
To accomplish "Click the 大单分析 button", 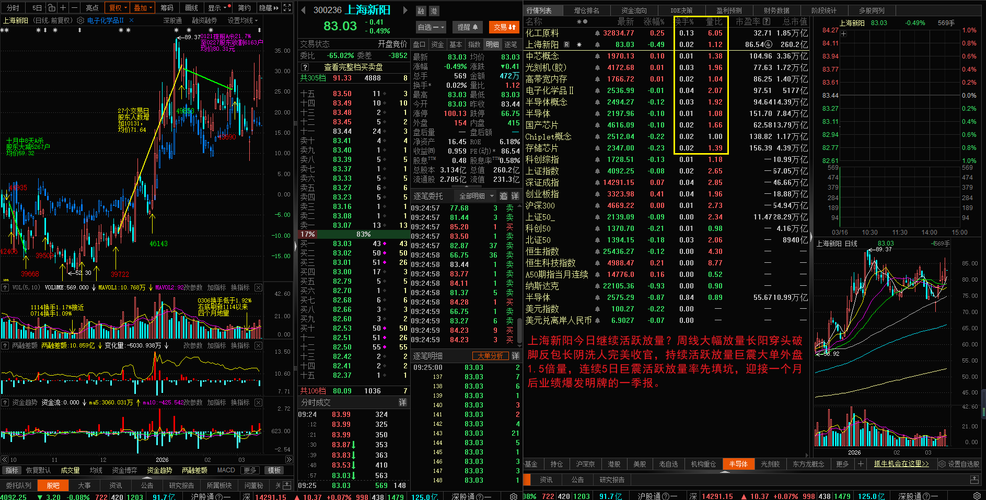I will 490,356.
